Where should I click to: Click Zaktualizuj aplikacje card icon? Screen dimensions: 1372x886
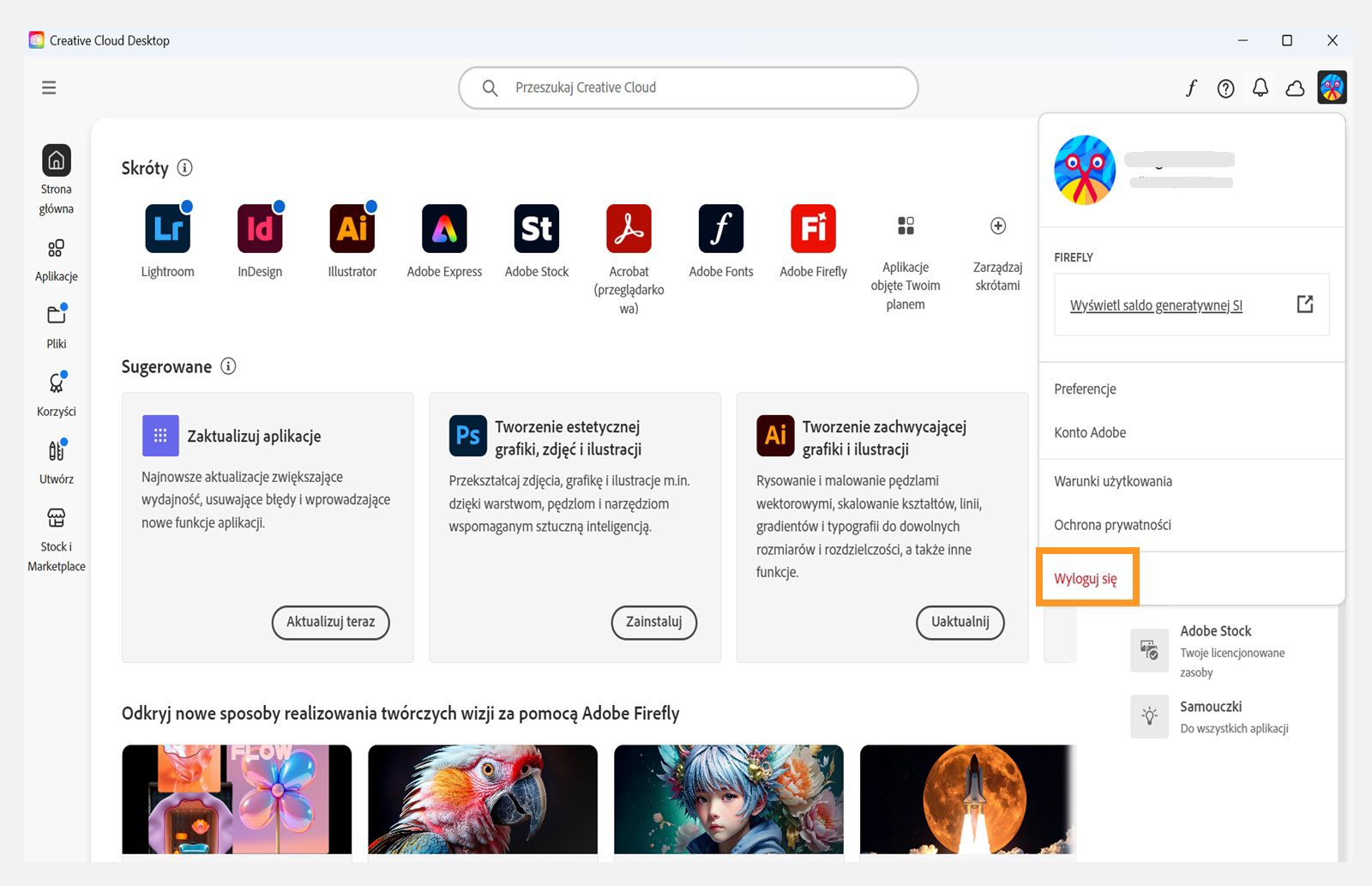pyautogui.click(x=160, y=436)
